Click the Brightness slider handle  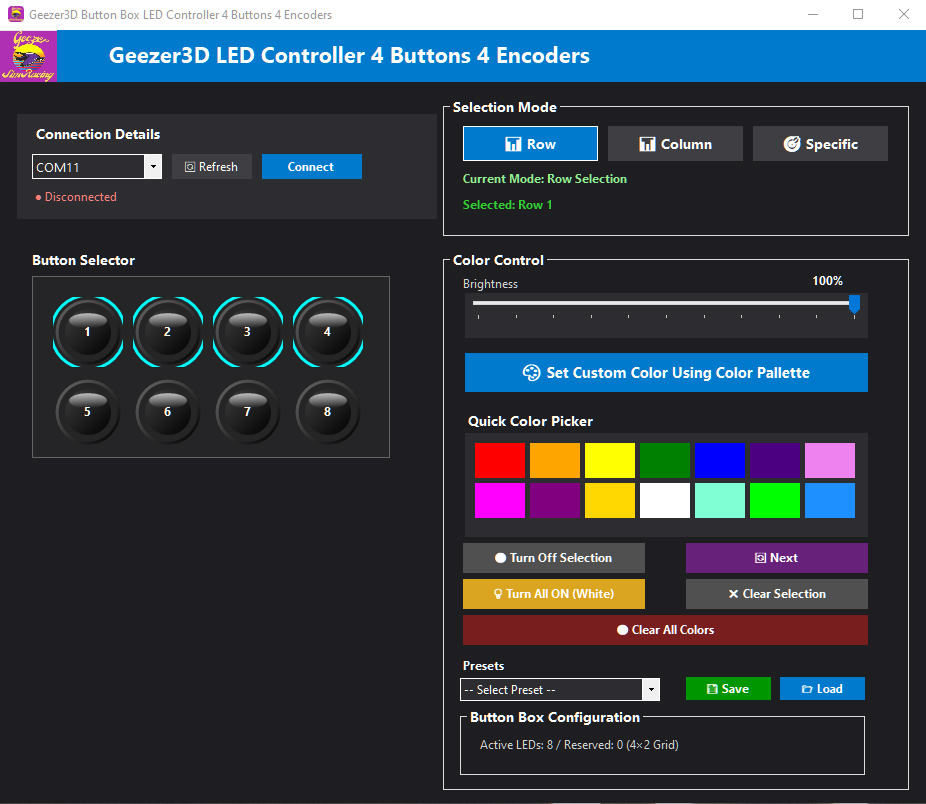click(x=854, y=304)
